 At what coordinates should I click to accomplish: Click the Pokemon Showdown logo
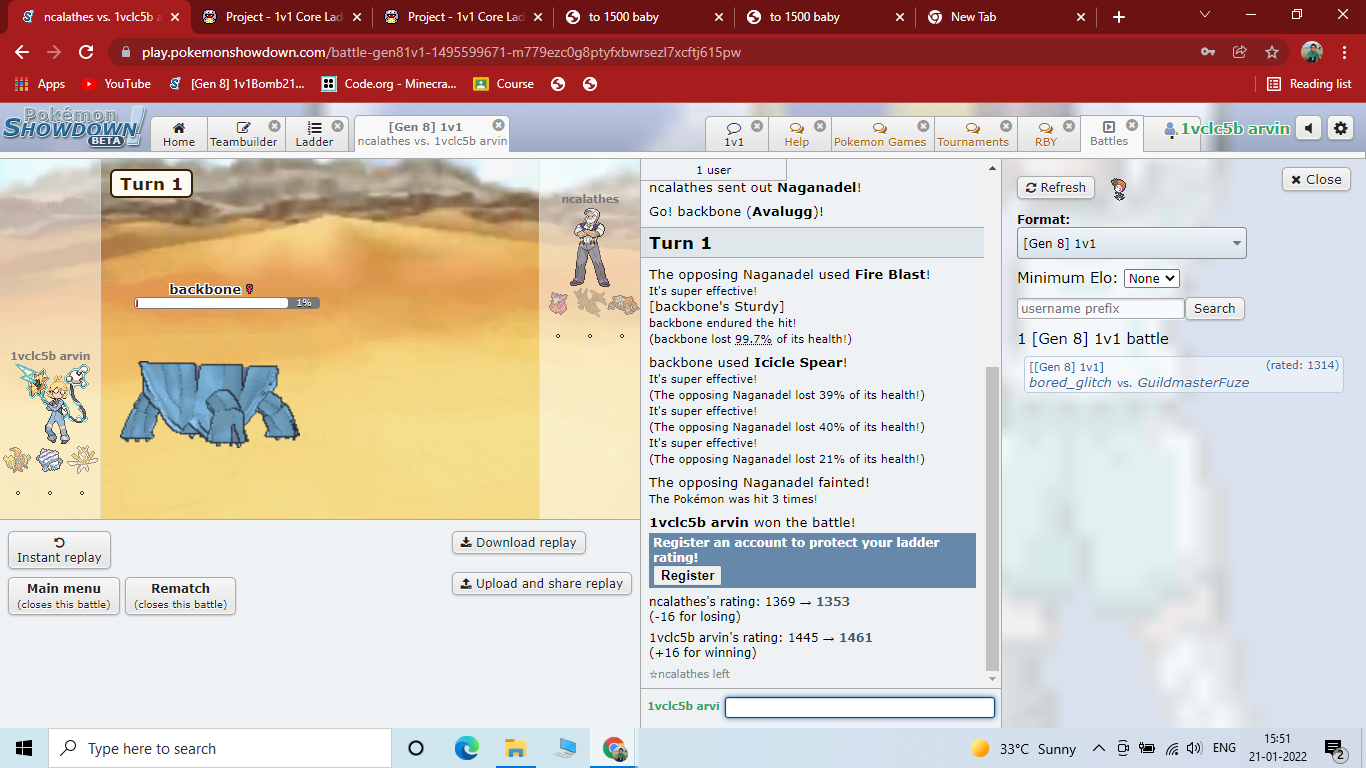[73, 128]
